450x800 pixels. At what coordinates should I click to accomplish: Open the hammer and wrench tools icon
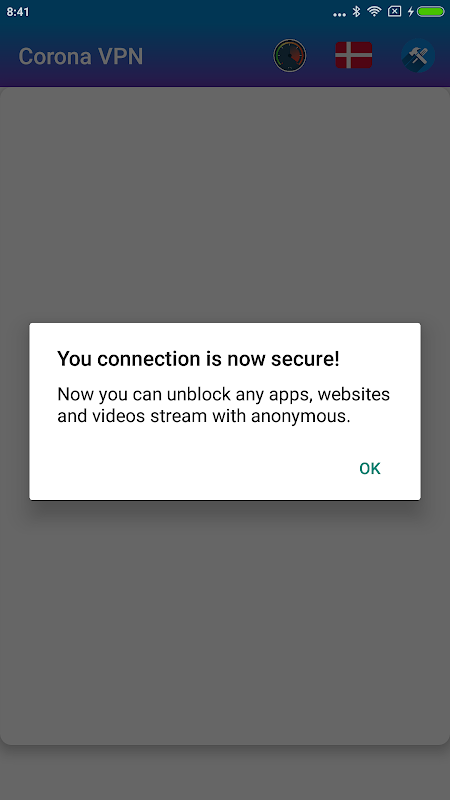[418, 56]
